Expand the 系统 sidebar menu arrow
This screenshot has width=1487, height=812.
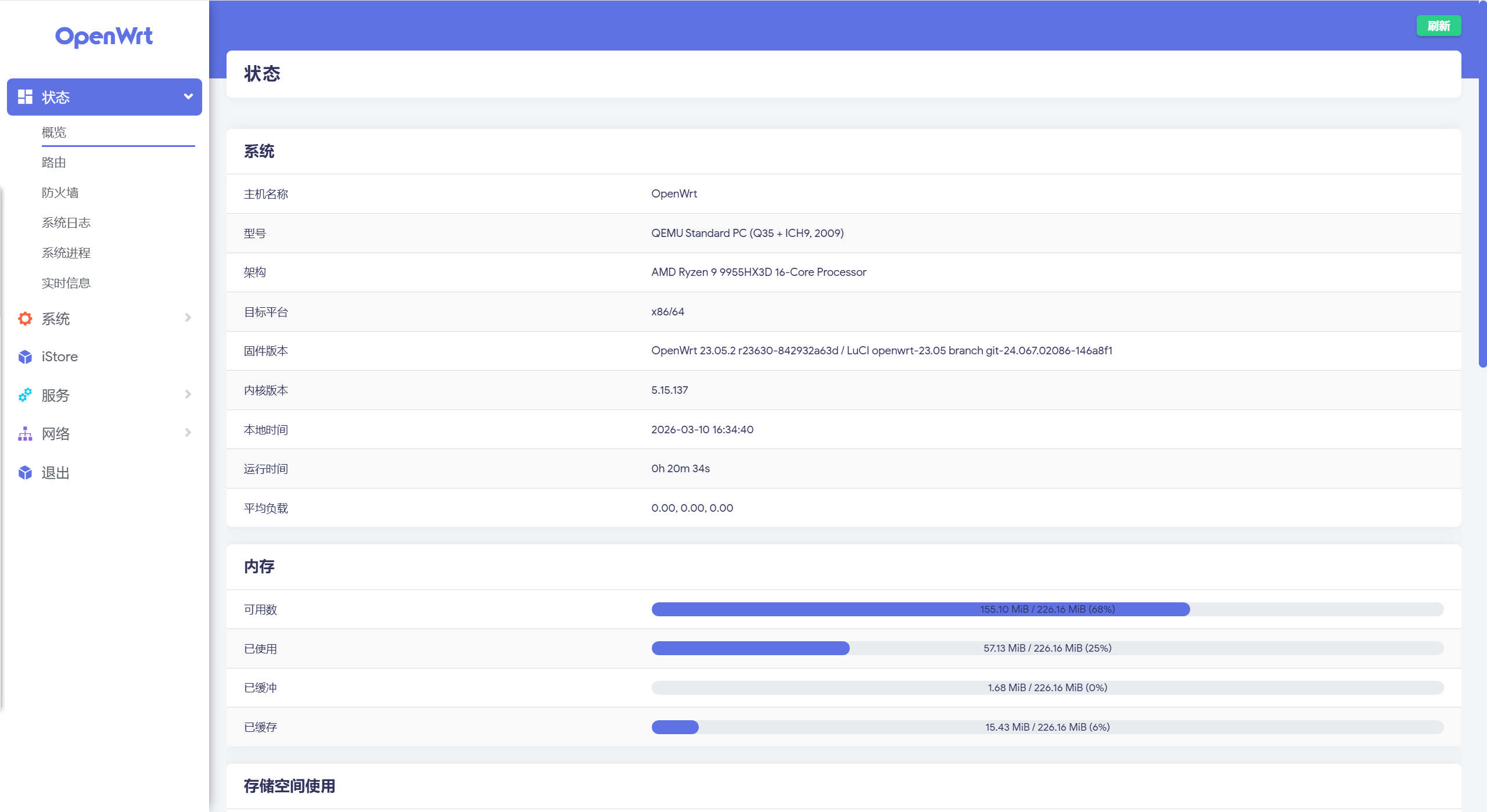click(188, 317)
